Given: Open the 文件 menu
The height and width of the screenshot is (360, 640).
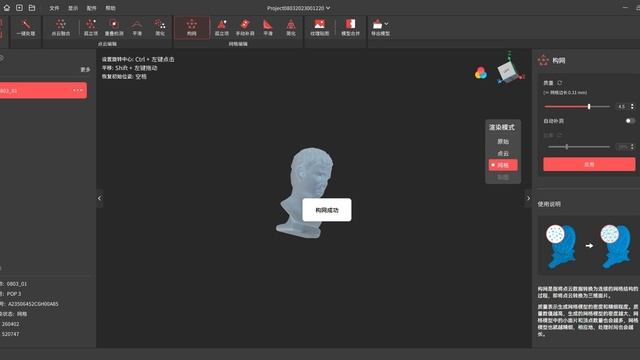Looking at the screenshot, I should [54, 8].
